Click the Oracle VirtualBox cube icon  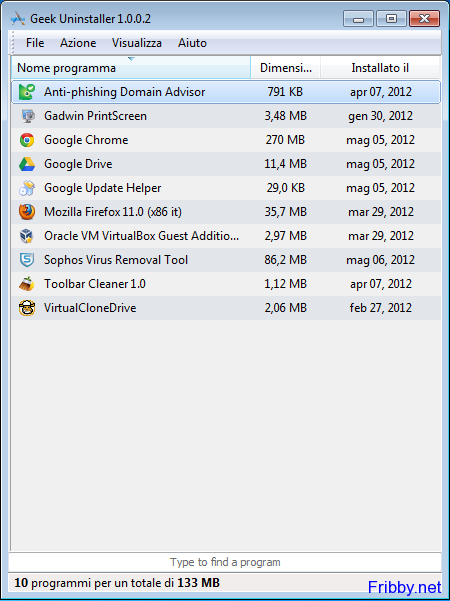[27, 236]
